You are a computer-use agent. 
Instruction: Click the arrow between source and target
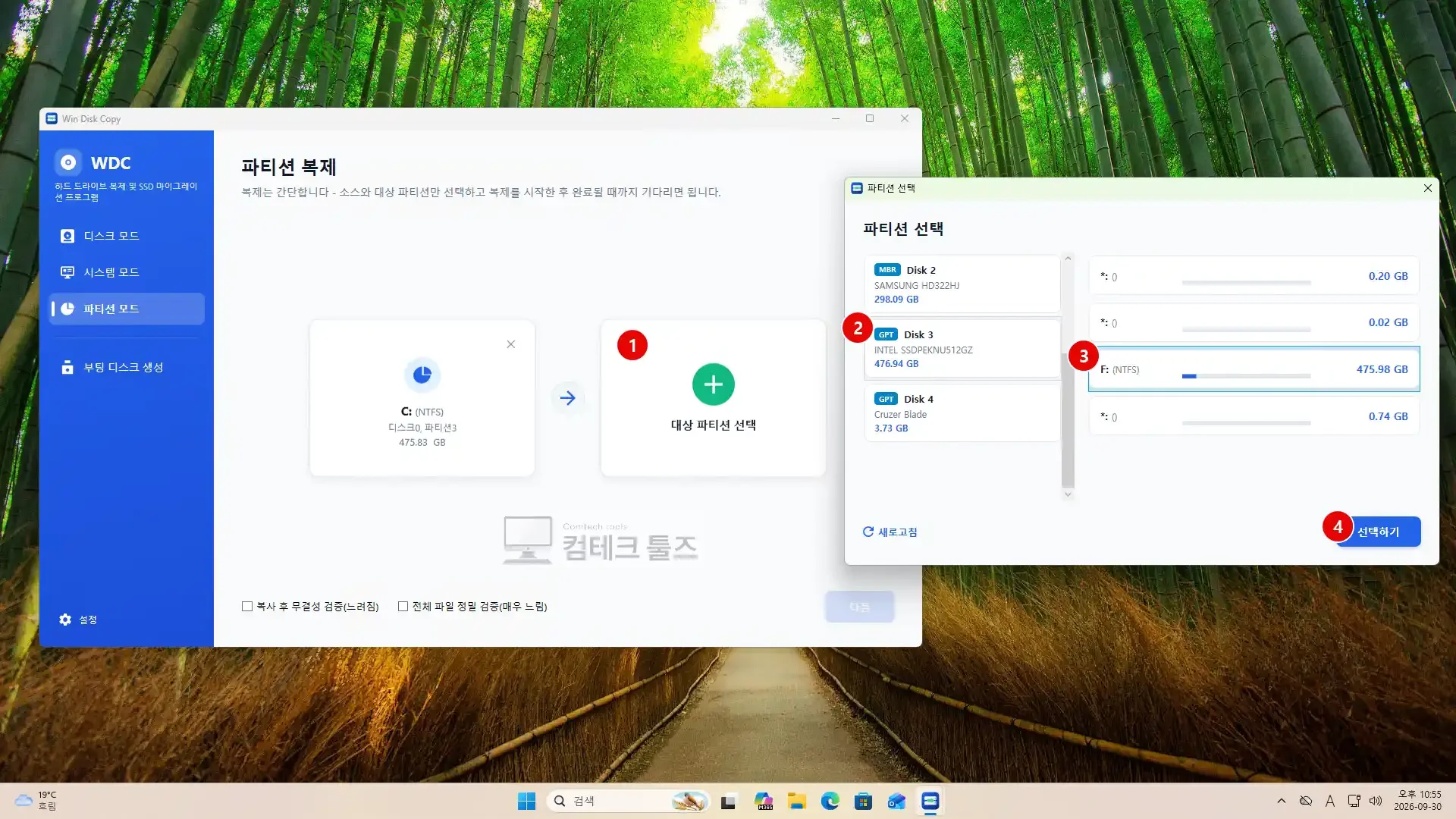coord(568,398)
